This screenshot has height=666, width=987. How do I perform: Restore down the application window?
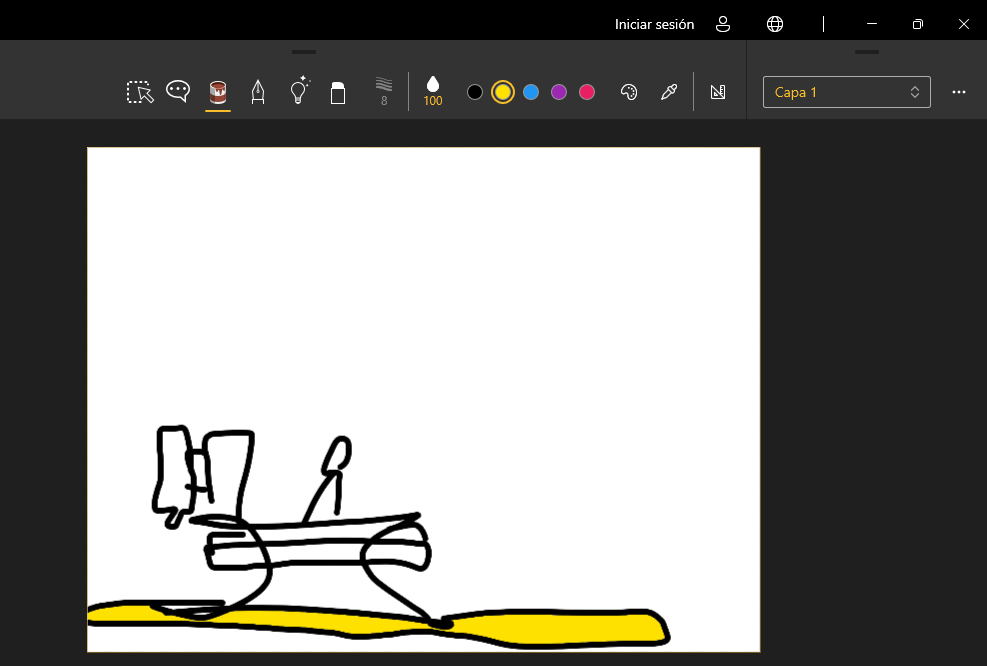(x=918, y=24)
